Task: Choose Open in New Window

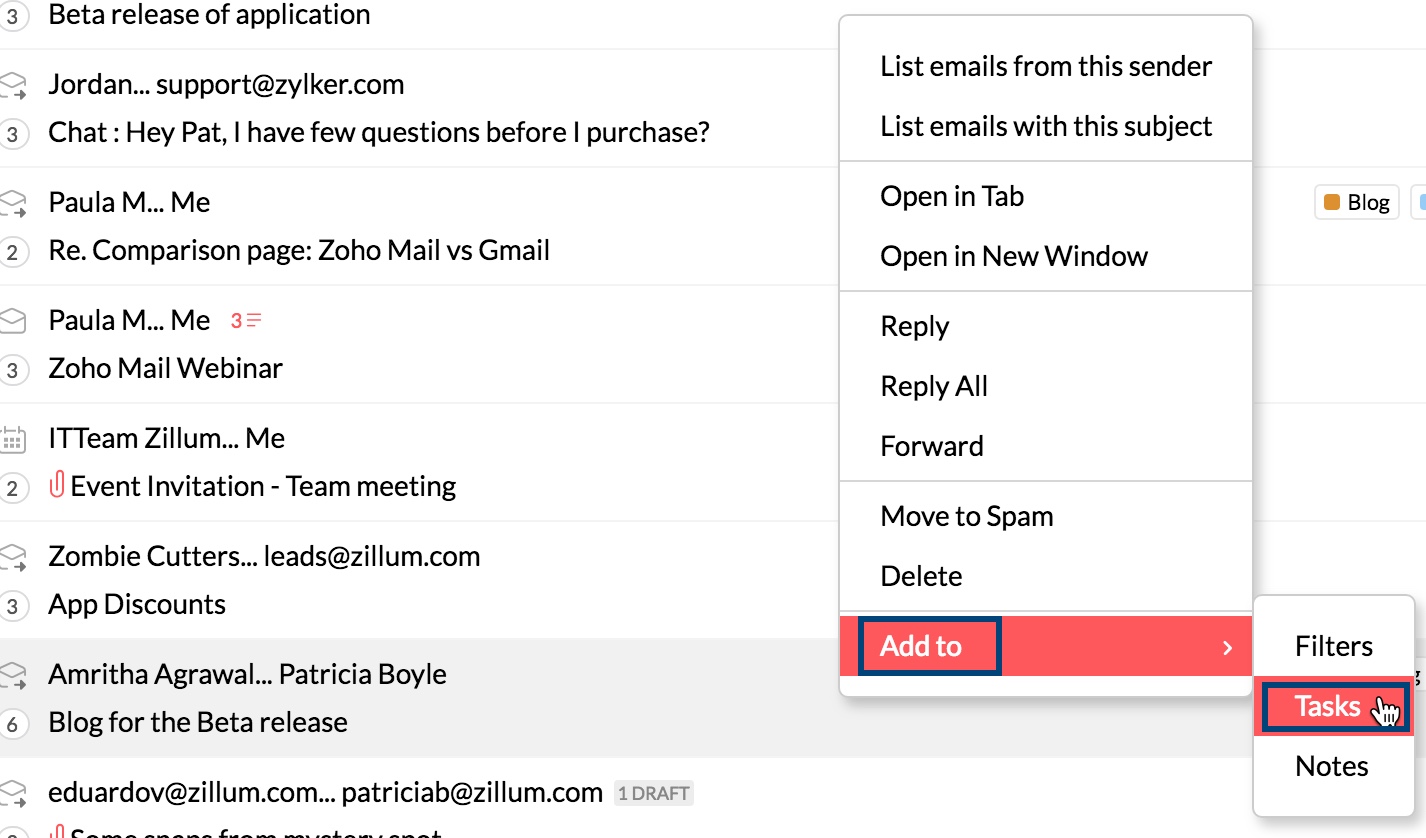Action: (x=1013, y=257)
